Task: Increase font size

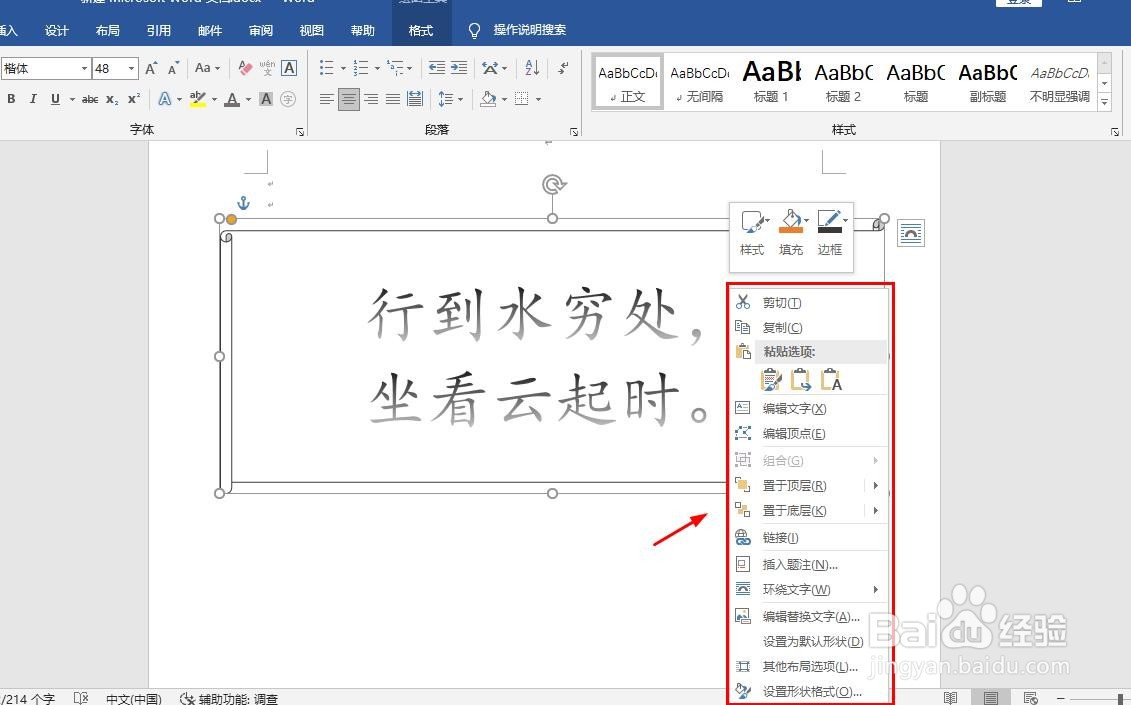Action: pos(151,69)
